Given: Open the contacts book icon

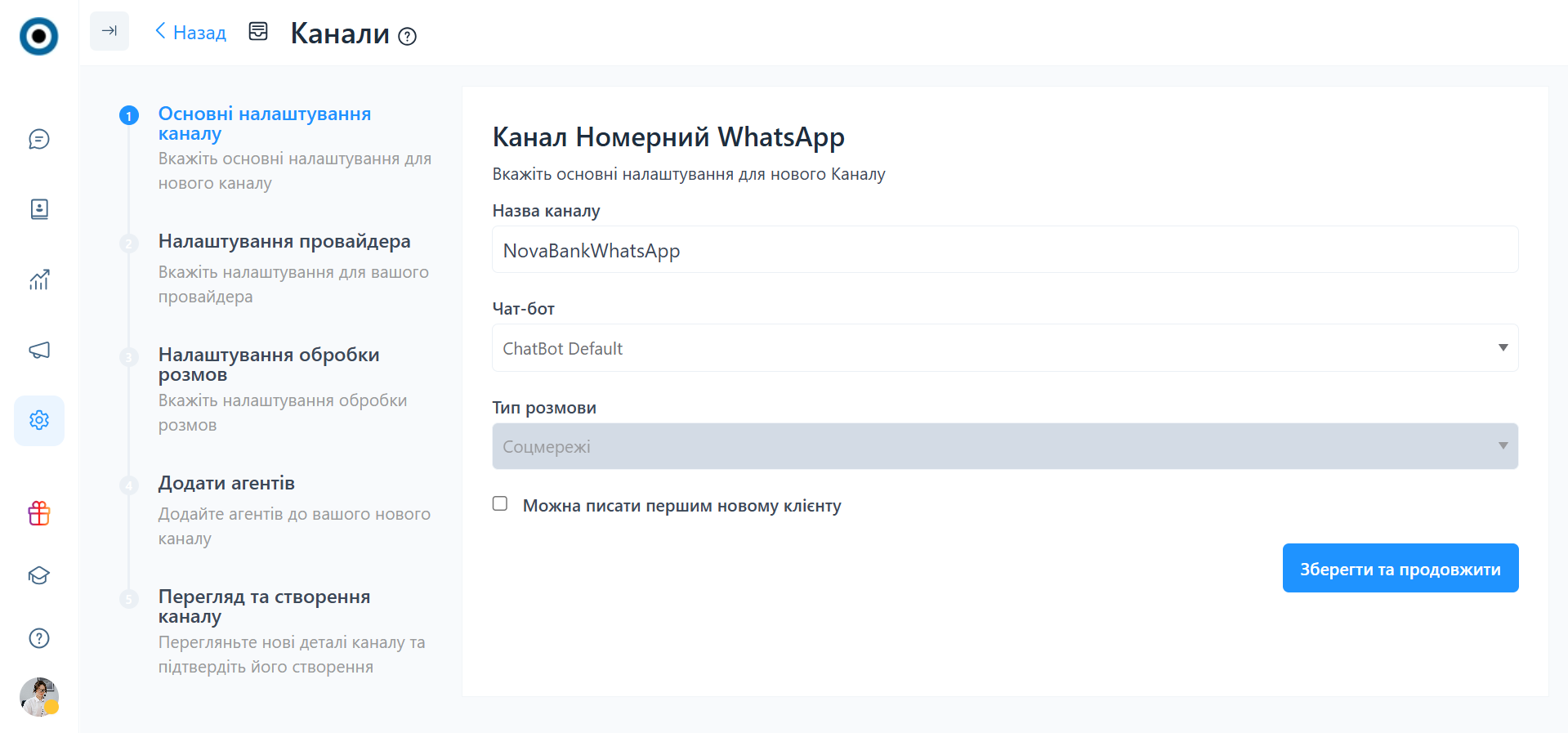Looking at the screenshot, I should click(39, 209).
